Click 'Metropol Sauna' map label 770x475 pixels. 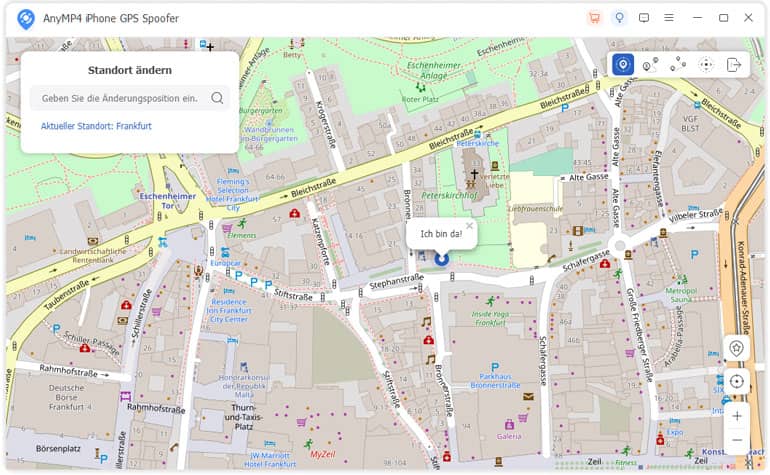(x=681, y=295)
